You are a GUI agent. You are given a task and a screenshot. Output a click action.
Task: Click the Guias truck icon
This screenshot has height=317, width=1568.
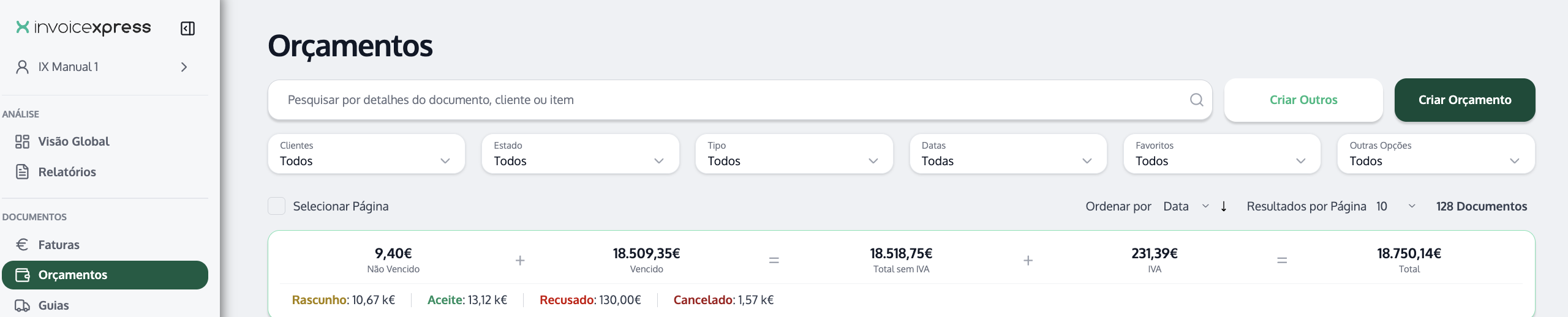tap(22, 305)
